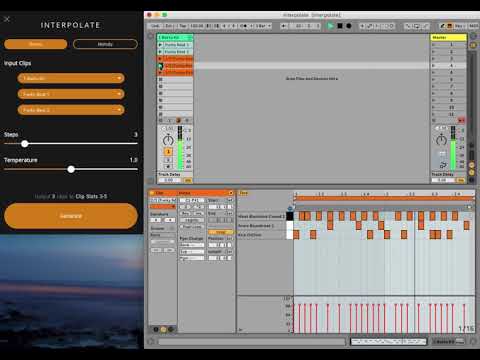Viewport: 480px width, 360px height.
Task: Switch to the Melody mode tab
Action: pyautogui.click(x=105, y=44)
